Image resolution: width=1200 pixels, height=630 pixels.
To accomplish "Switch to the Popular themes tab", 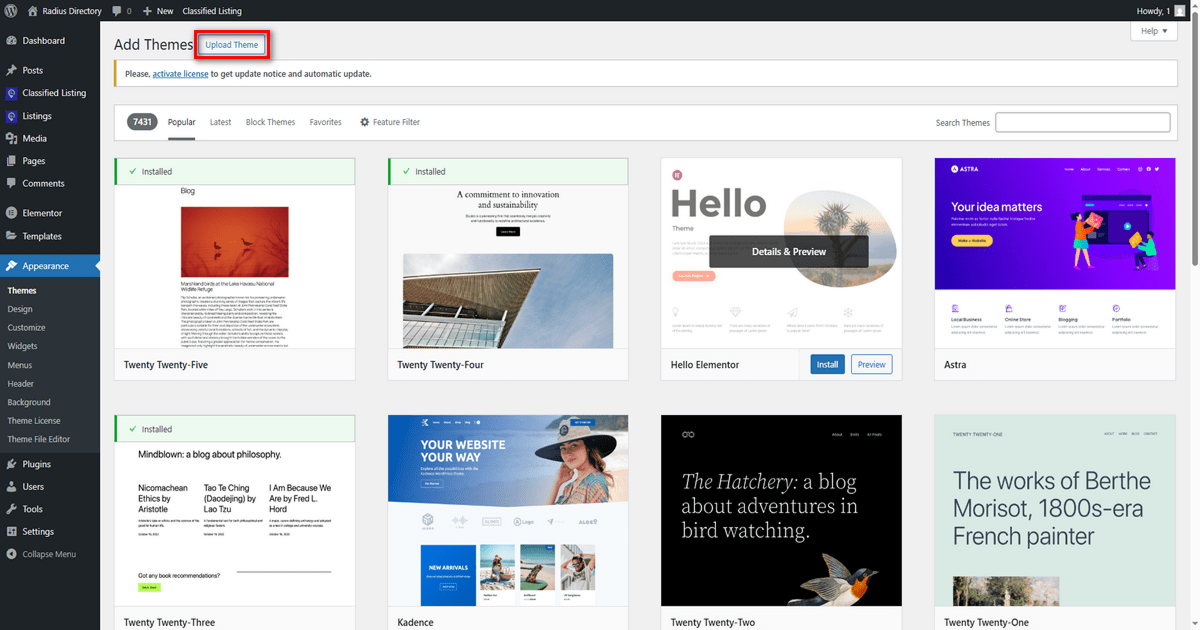I will pos(182,122).
